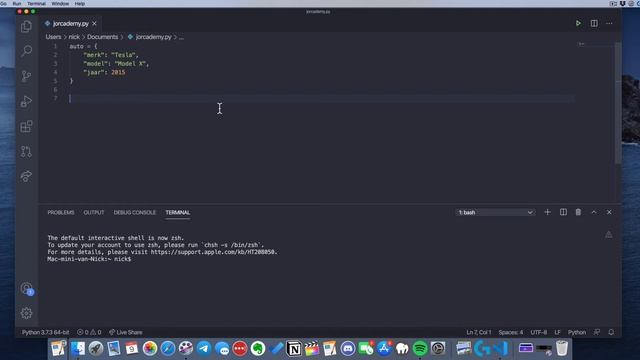
Task: Select the Terminal panel tab
Action: tap(178, 213)
